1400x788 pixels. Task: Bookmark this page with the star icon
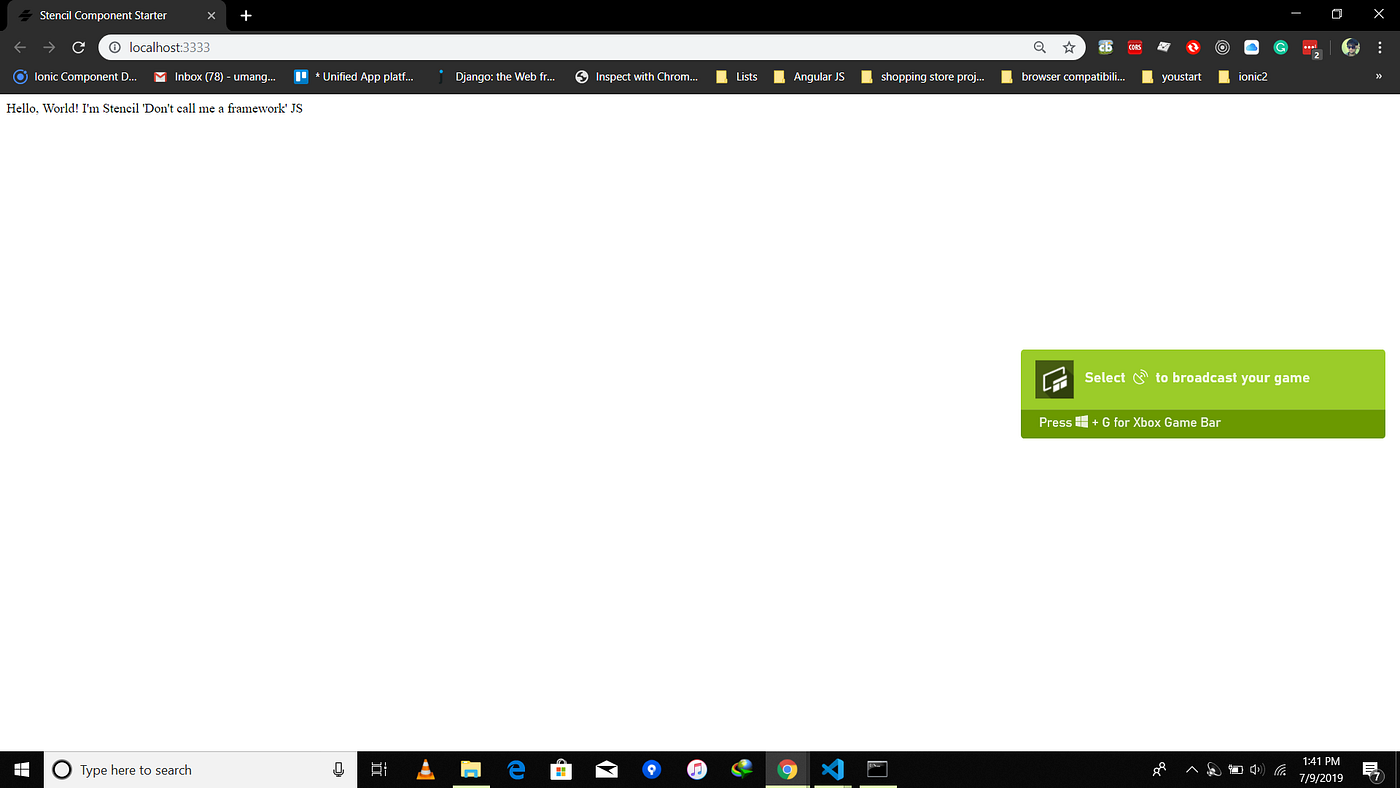coord(1069,47)
